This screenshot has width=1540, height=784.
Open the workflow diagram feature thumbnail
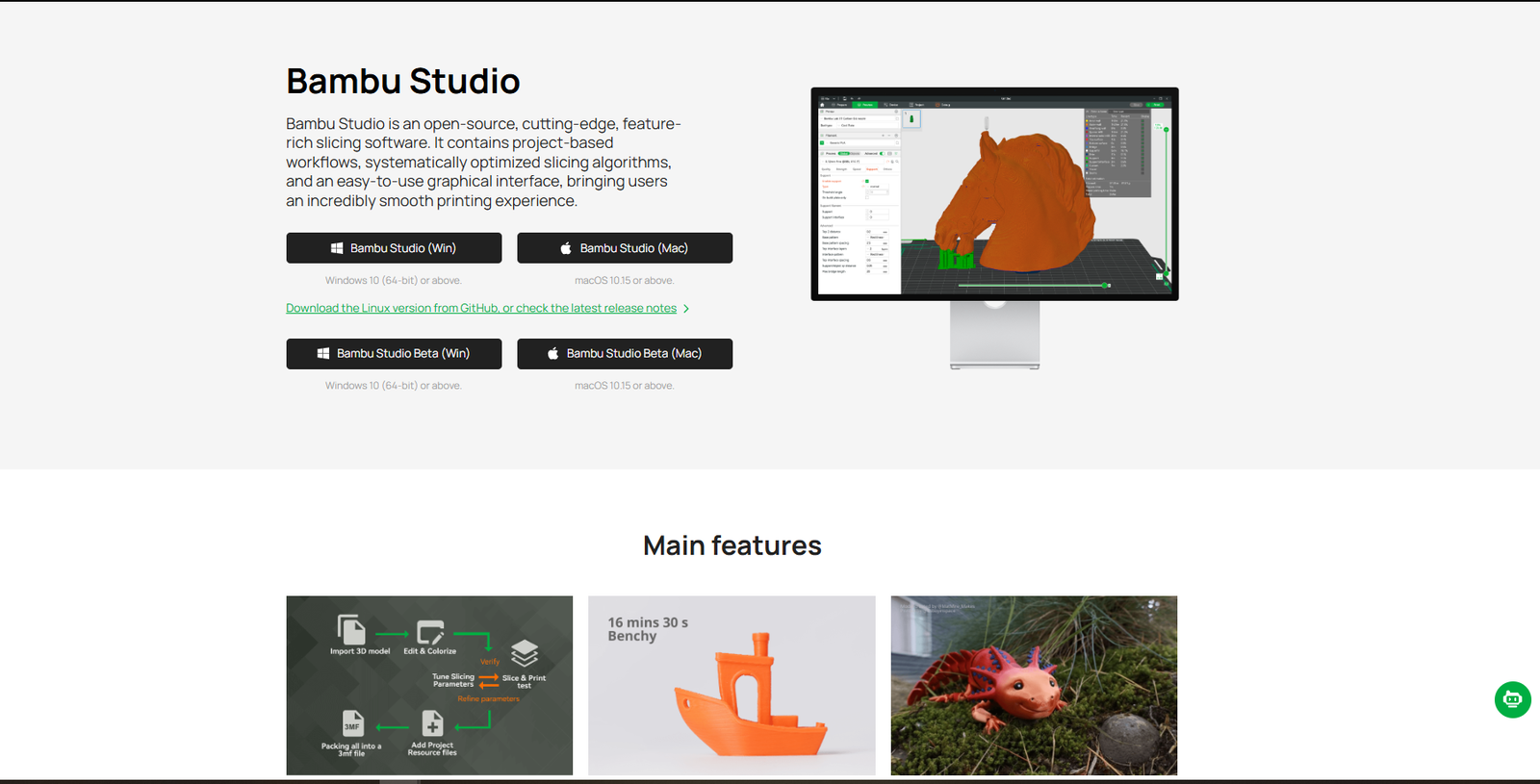tap(429, 685)
